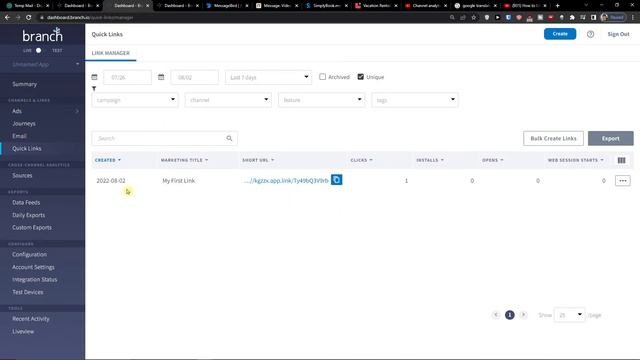
Task: Open Sources under Cross-Channel Analytics
Action: (x=22, y=176)
